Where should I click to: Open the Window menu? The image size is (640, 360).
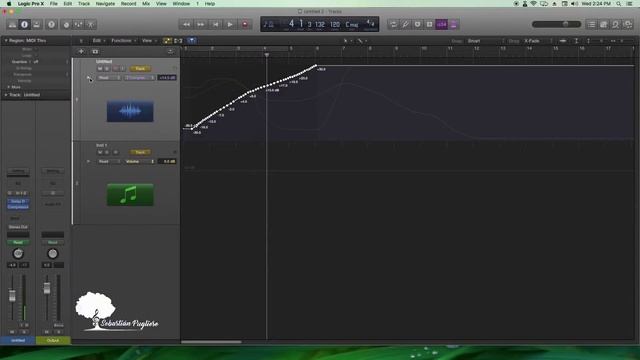[181, 4]
